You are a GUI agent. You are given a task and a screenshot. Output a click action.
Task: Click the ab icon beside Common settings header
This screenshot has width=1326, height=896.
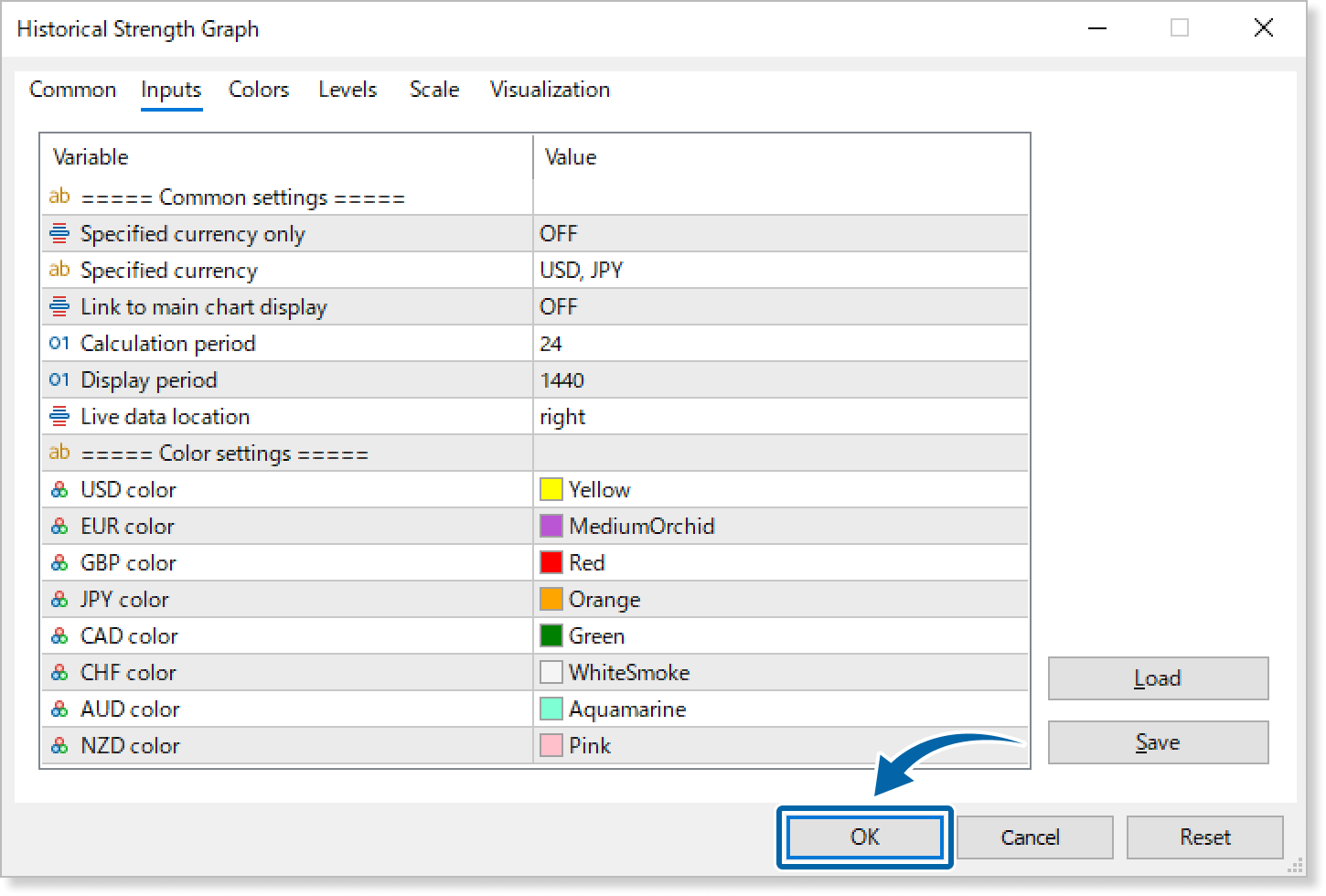point(59,197)
